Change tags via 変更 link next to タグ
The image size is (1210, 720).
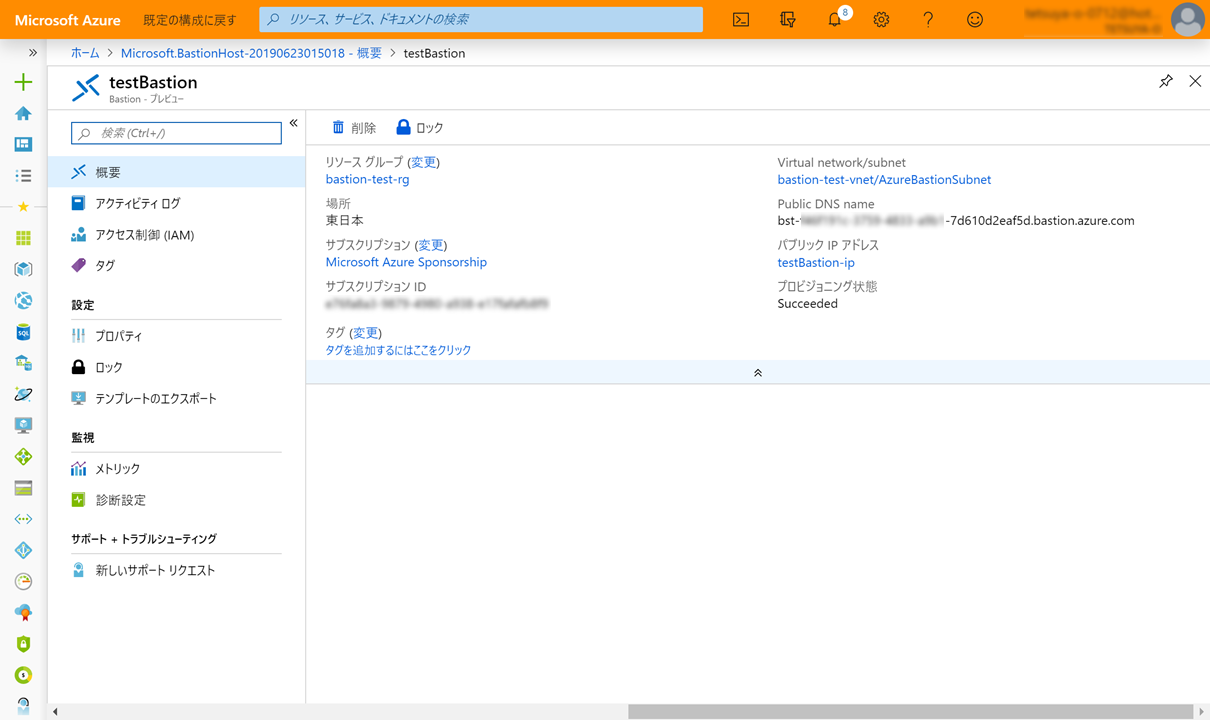(366, 333)
